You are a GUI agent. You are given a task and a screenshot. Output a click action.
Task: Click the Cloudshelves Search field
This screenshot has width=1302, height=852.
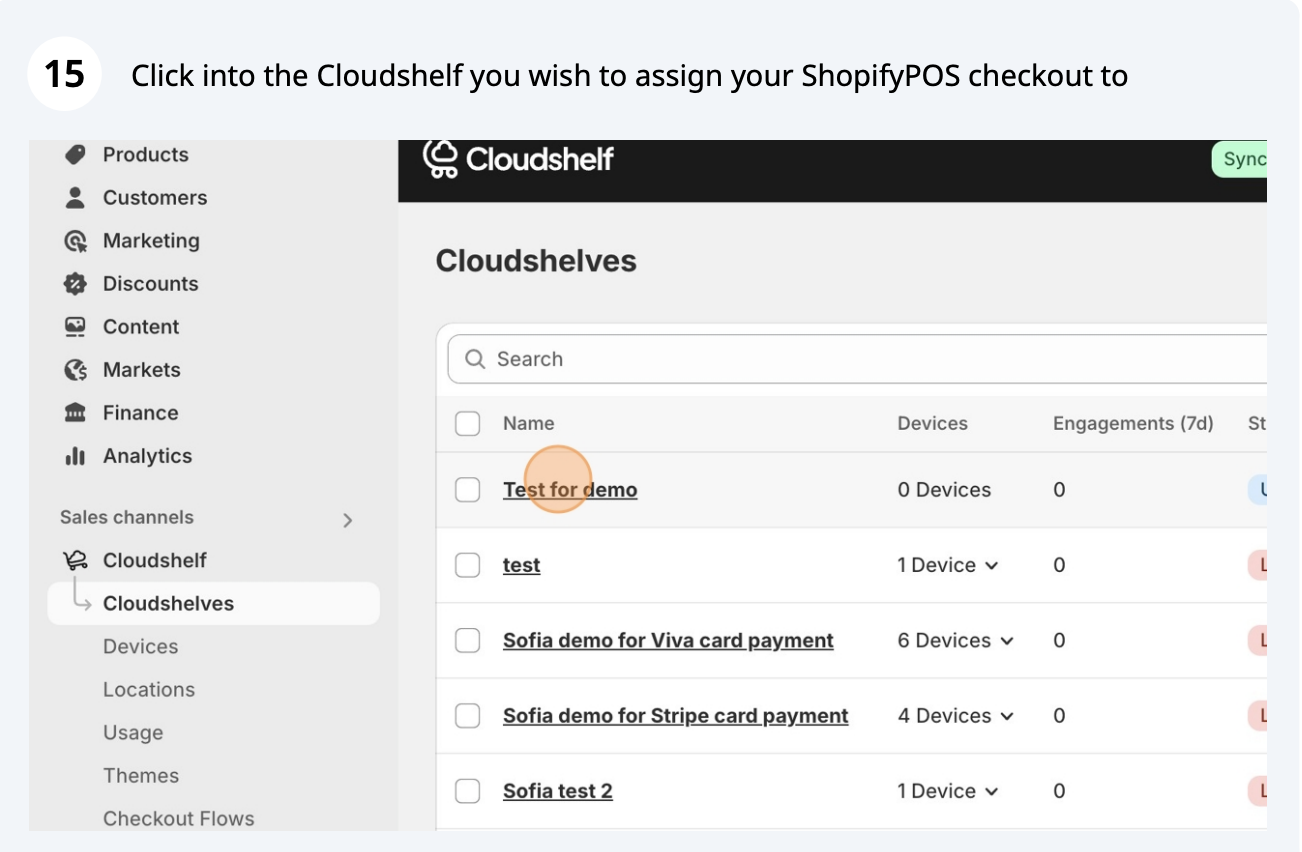(x=870, y=359)
